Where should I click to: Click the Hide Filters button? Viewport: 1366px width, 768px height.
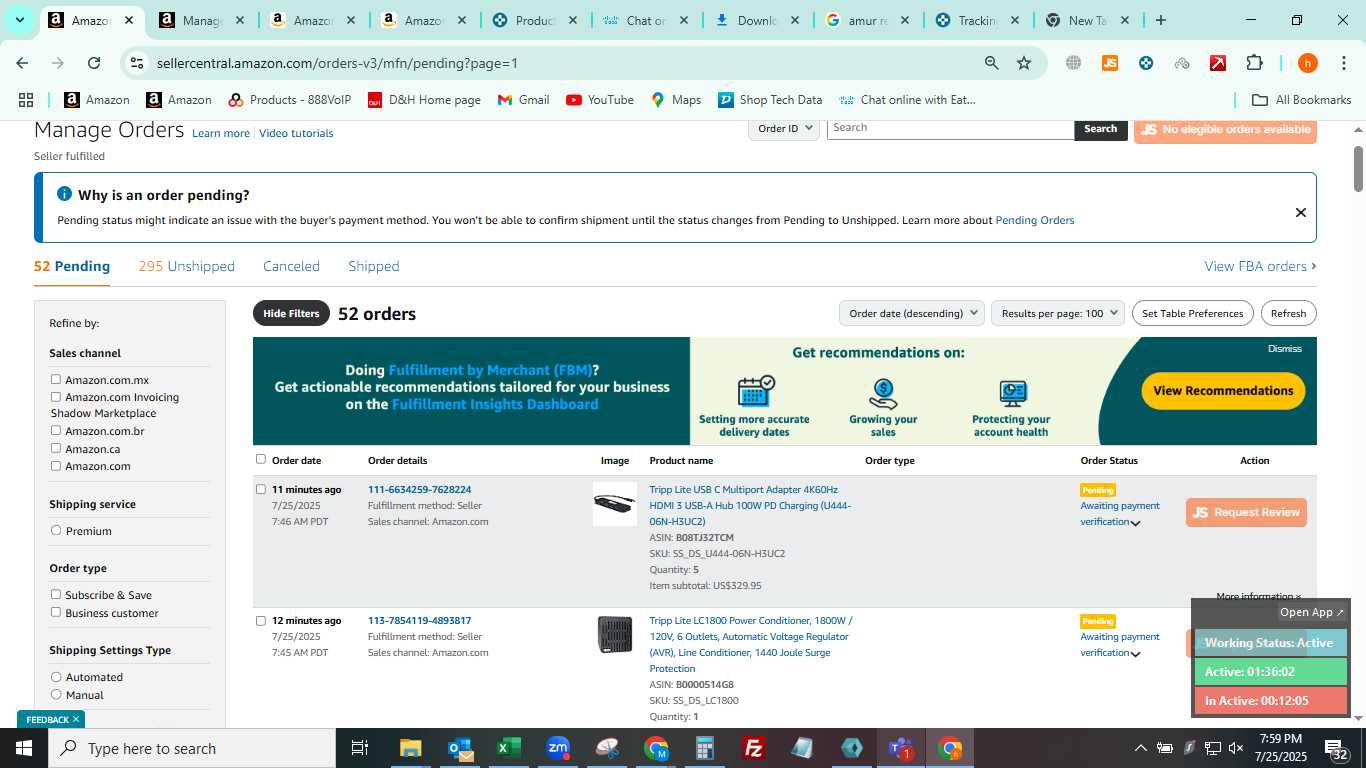point(291,313)
